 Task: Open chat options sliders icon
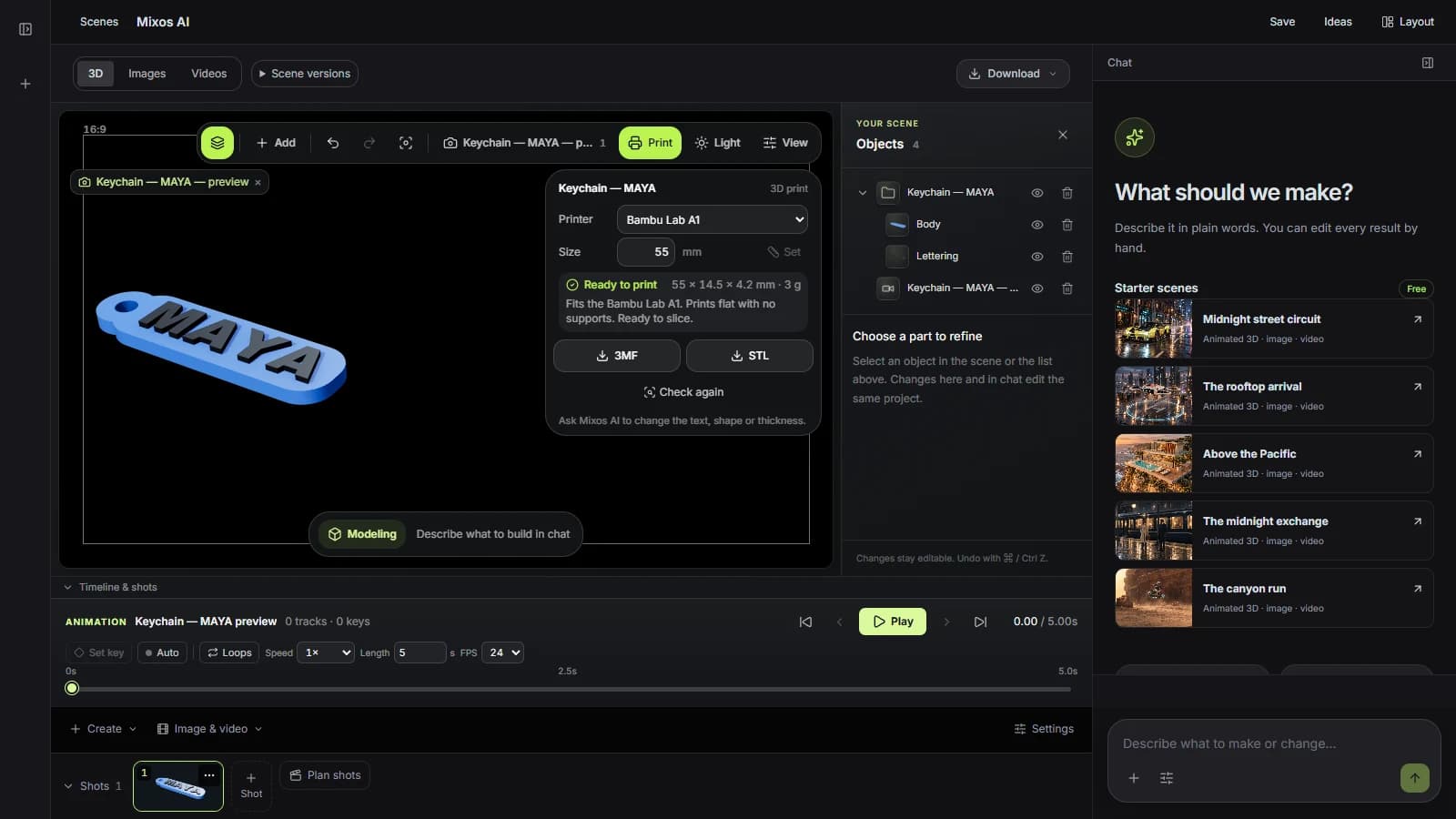(x=1167, y=778)
